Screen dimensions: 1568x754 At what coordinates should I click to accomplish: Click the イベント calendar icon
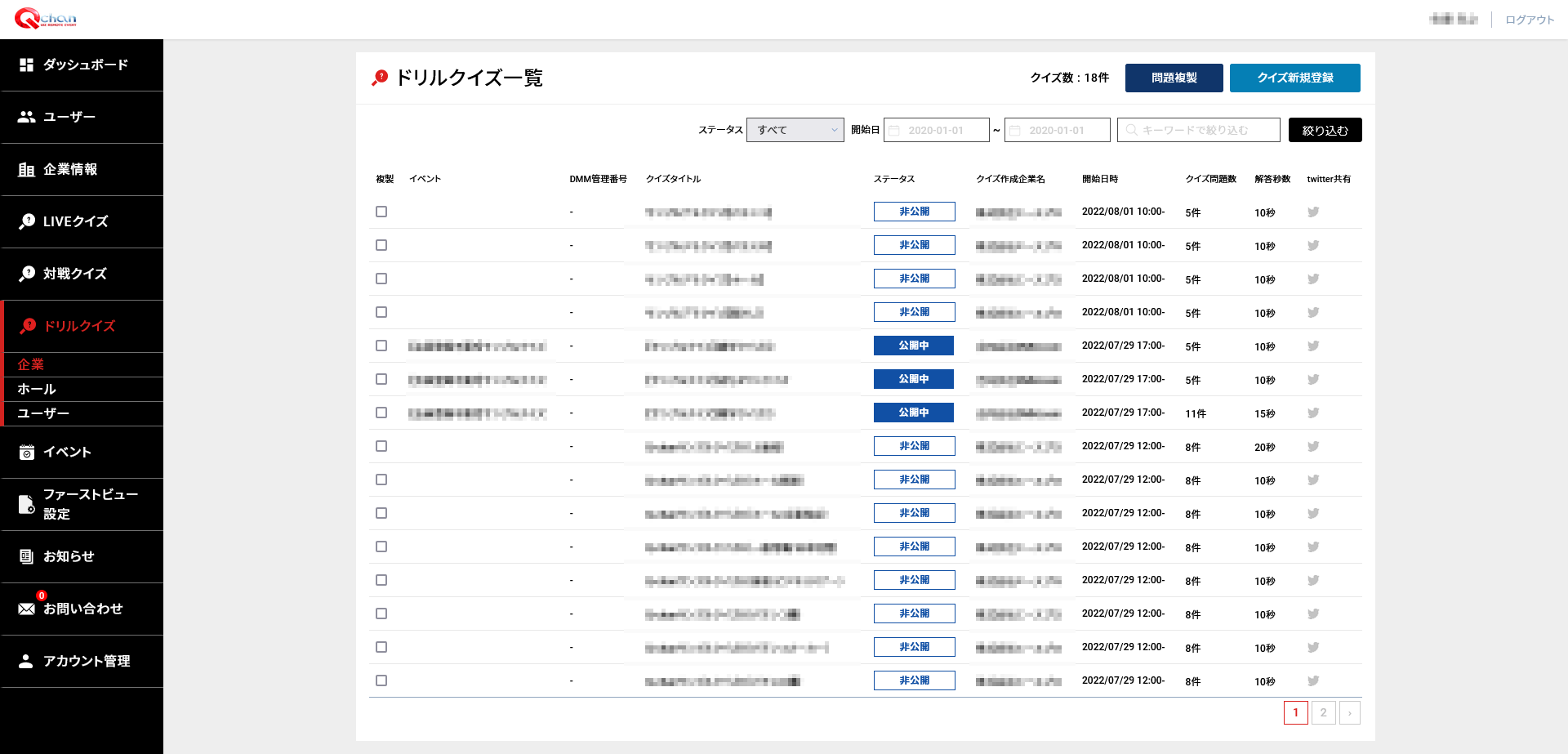tap(27, 452)
